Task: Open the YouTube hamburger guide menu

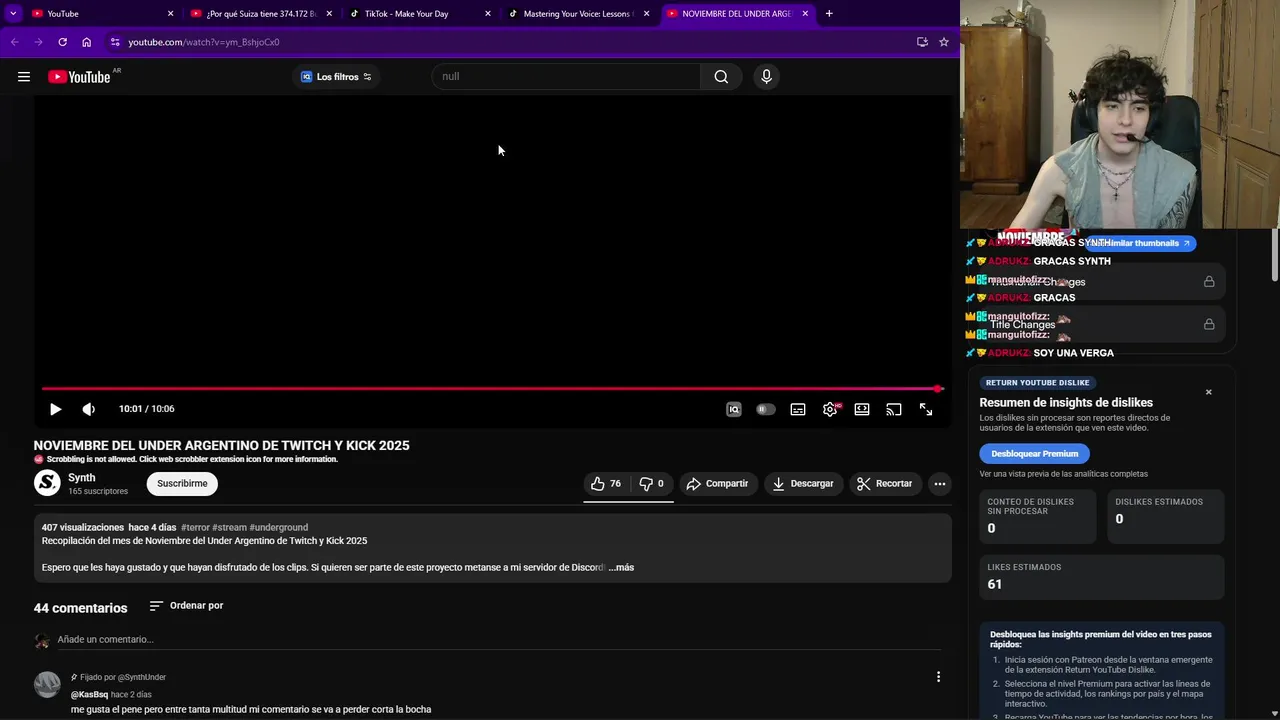Action: pyautogui.click(x=24, y=77)
